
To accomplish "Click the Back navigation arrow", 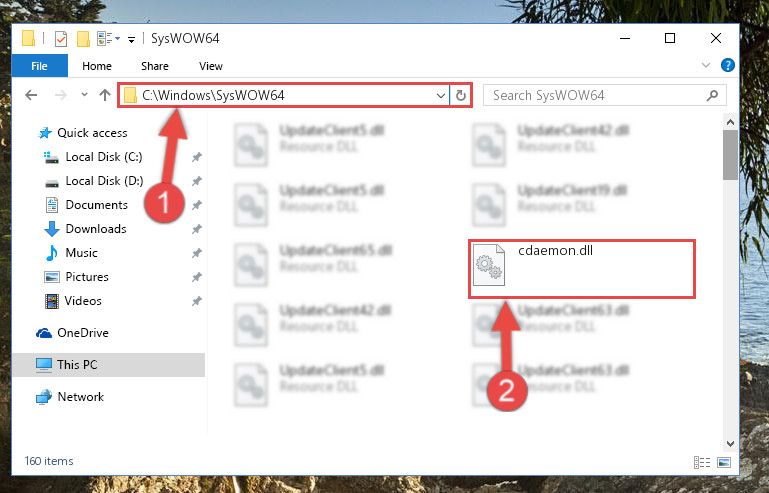I will (x=31, y=95).
